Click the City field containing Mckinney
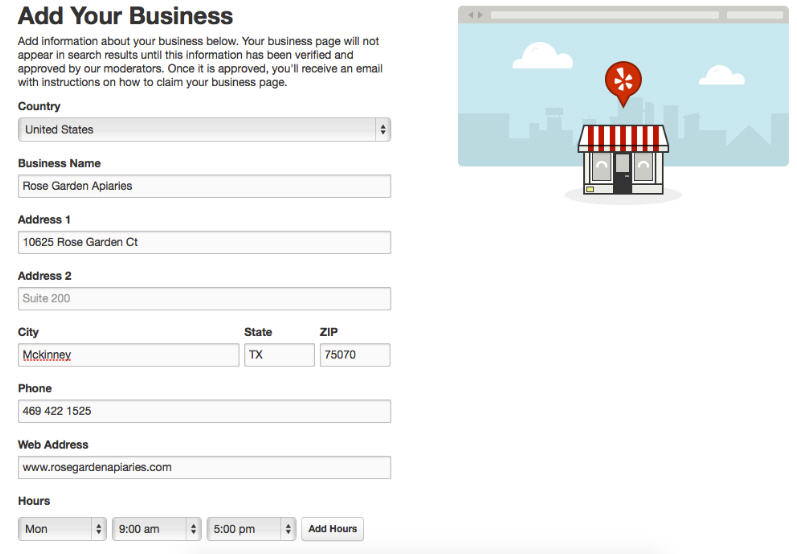 [x=129, y=355]
